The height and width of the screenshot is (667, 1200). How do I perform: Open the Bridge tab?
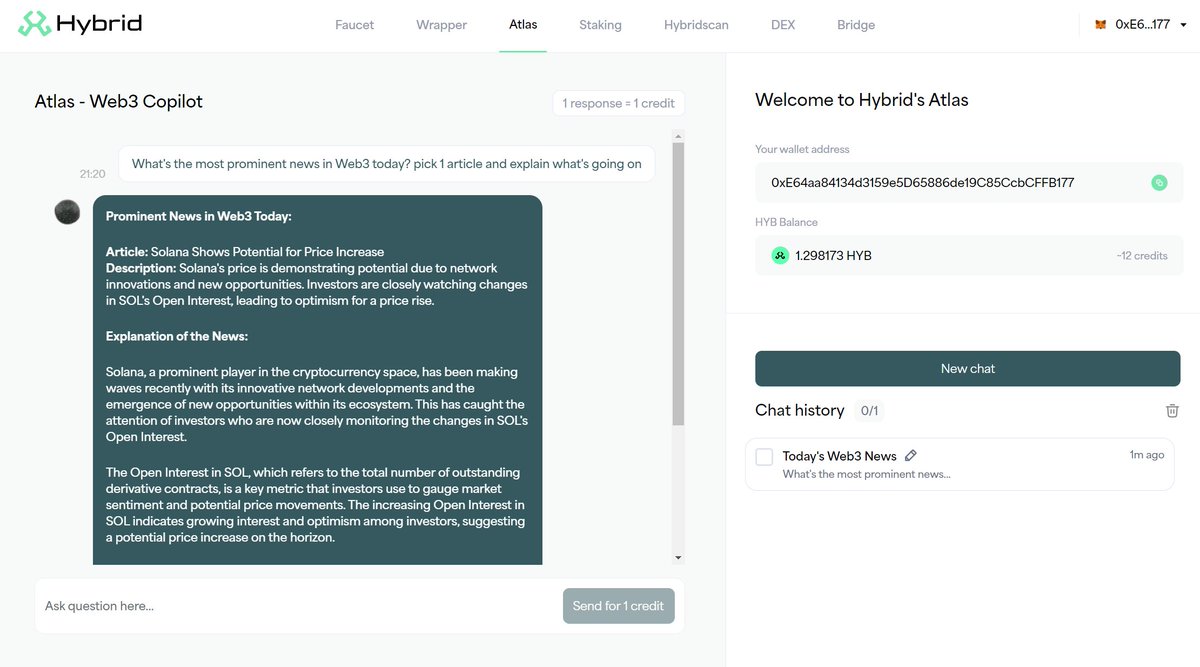pyautogui.click(x=856, y=25)
